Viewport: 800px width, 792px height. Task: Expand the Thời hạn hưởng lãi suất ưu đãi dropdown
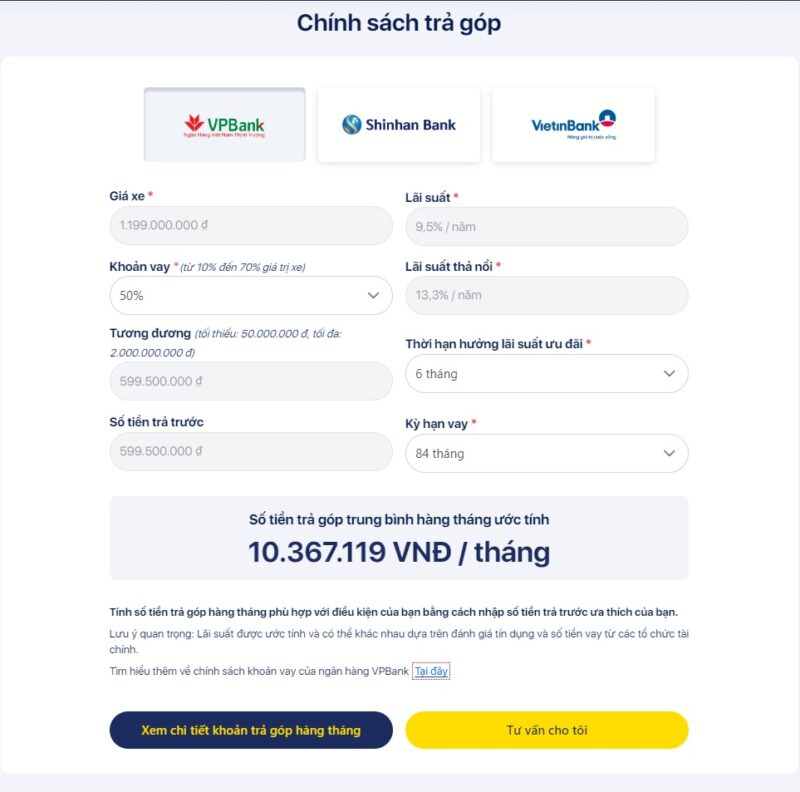tap(547, 373)
